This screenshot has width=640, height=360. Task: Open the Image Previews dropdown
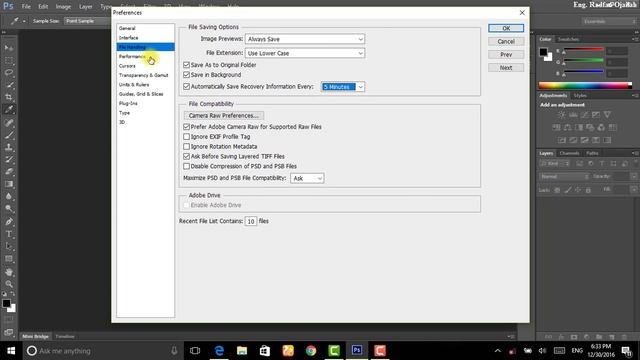click(x=305, y=39)
